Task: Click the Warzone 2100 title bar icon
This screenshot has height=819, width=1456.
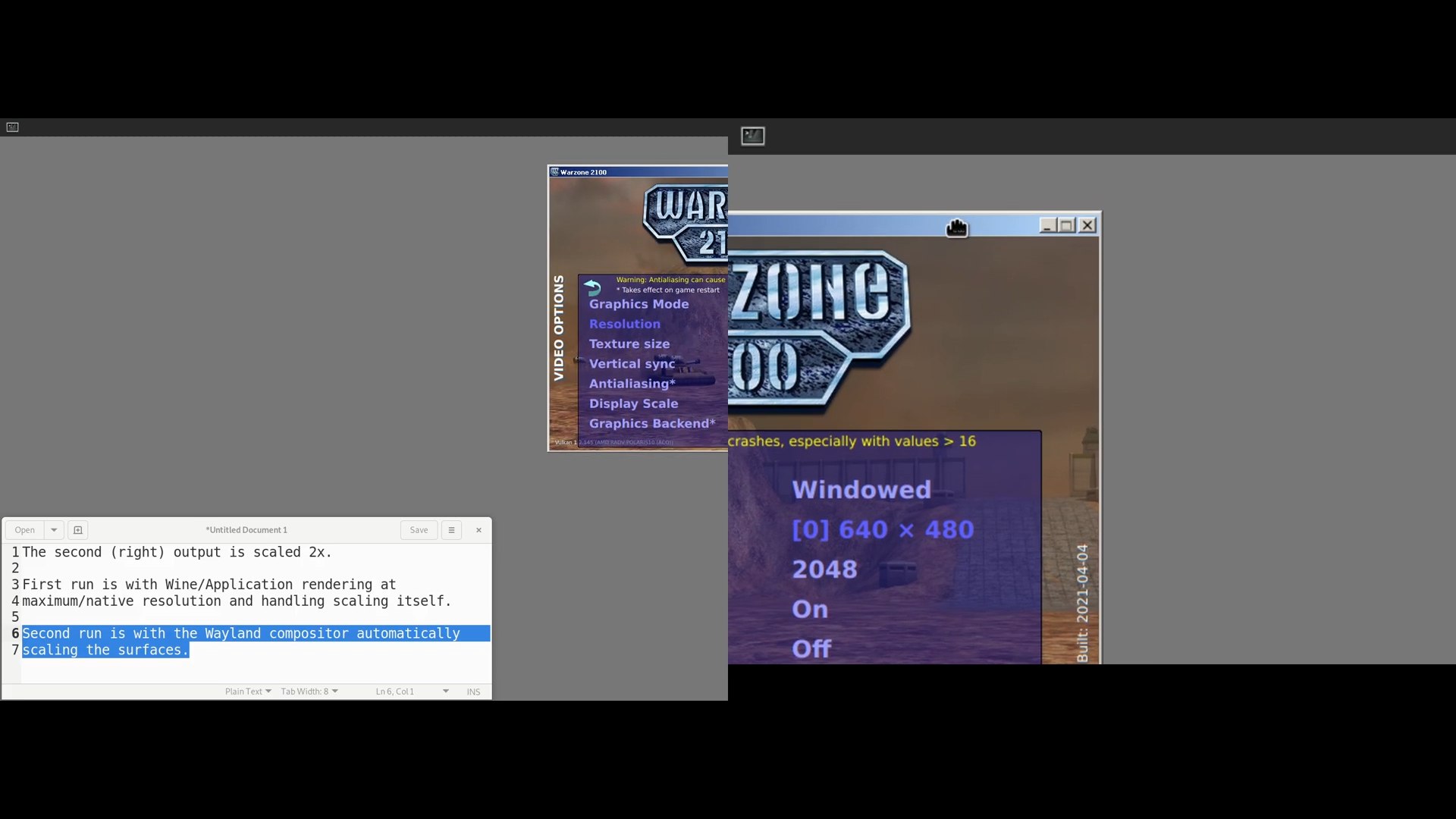Action: coord(554,172)
